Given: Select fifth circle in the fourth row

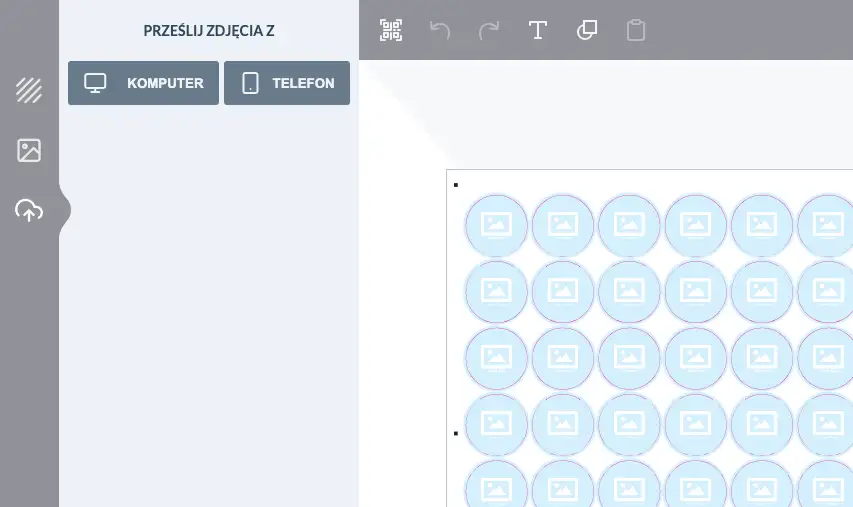Looking at the screenshot, I should click(x=762, y=425).
